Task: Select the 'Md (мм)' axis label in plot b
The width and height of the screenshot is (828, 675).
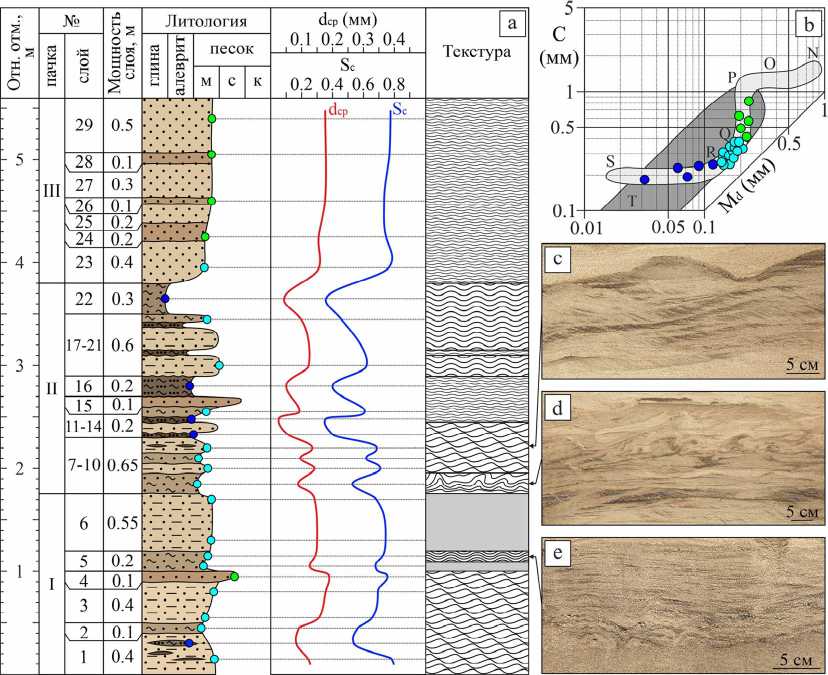Action: click(x=748, y=185)
